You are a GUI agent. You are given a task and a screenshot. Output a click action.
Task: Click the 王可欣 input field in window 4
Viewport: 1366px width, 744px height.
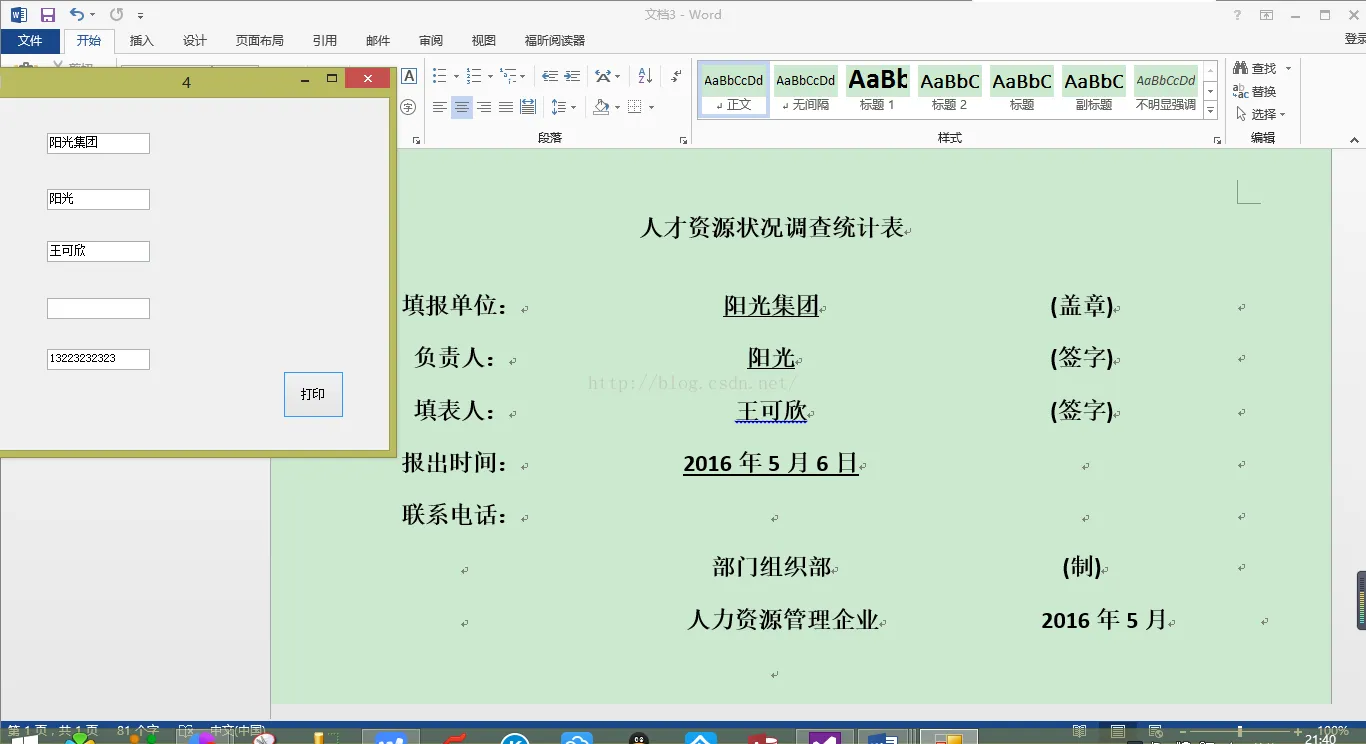(x=98, y=251)
